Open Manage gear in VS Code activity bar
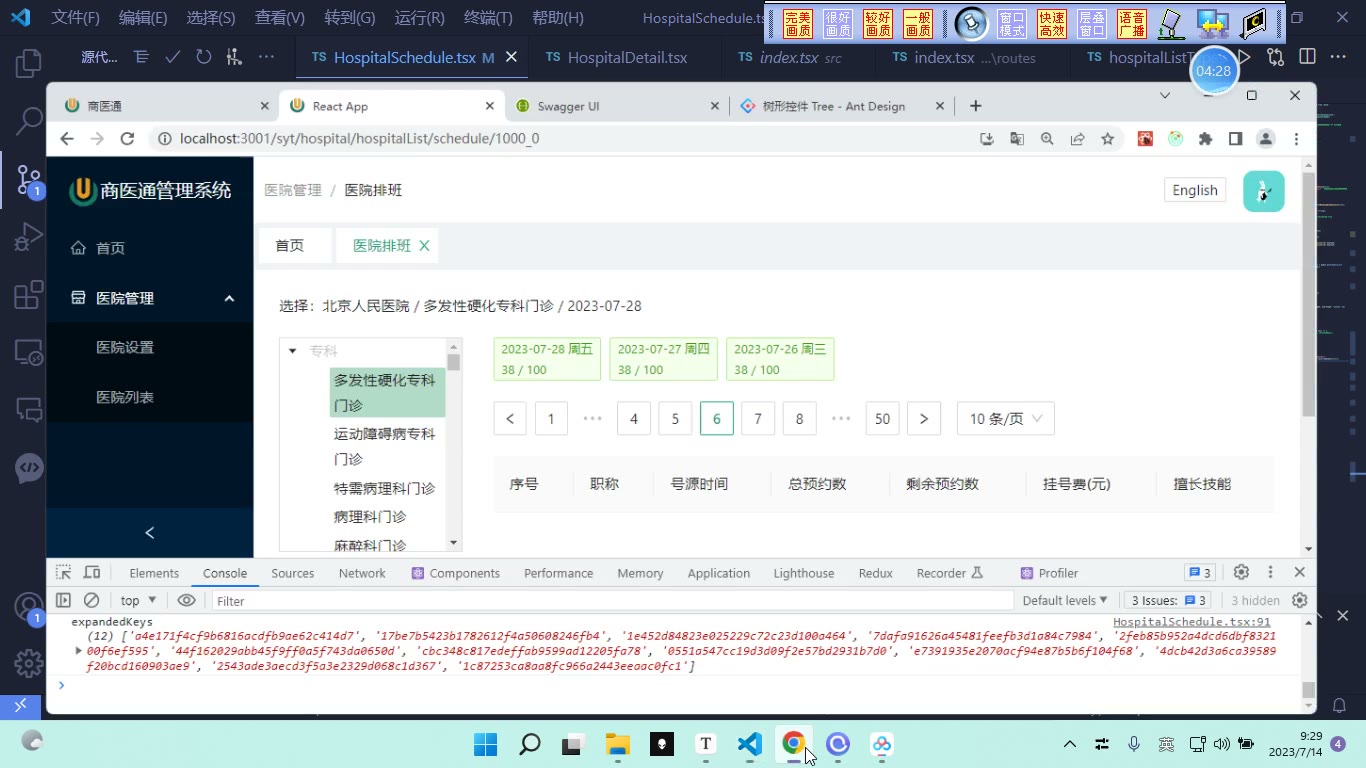The image size is (1366, 768). click(28, 662)
